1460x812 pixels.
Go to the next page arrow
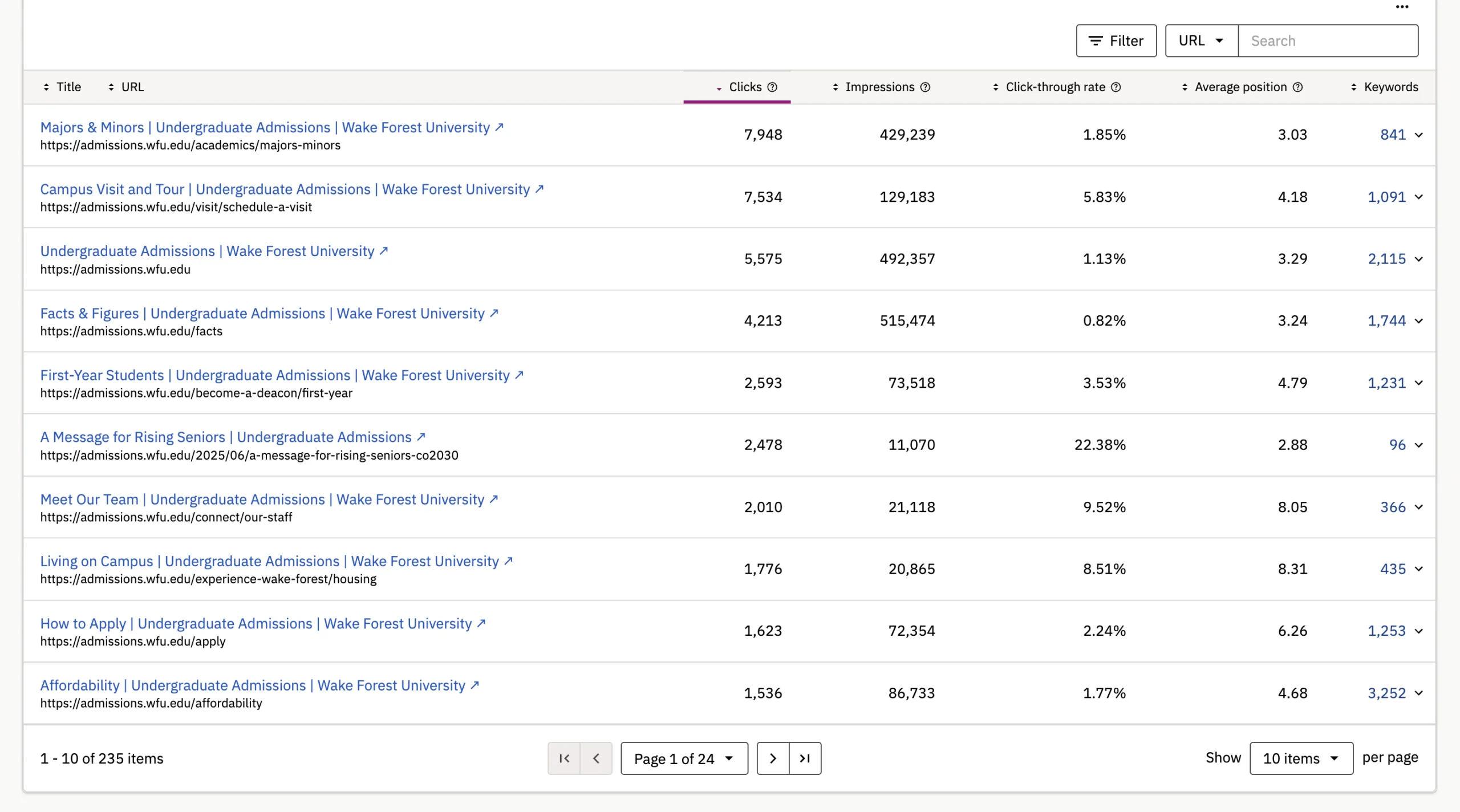(773, 758)
